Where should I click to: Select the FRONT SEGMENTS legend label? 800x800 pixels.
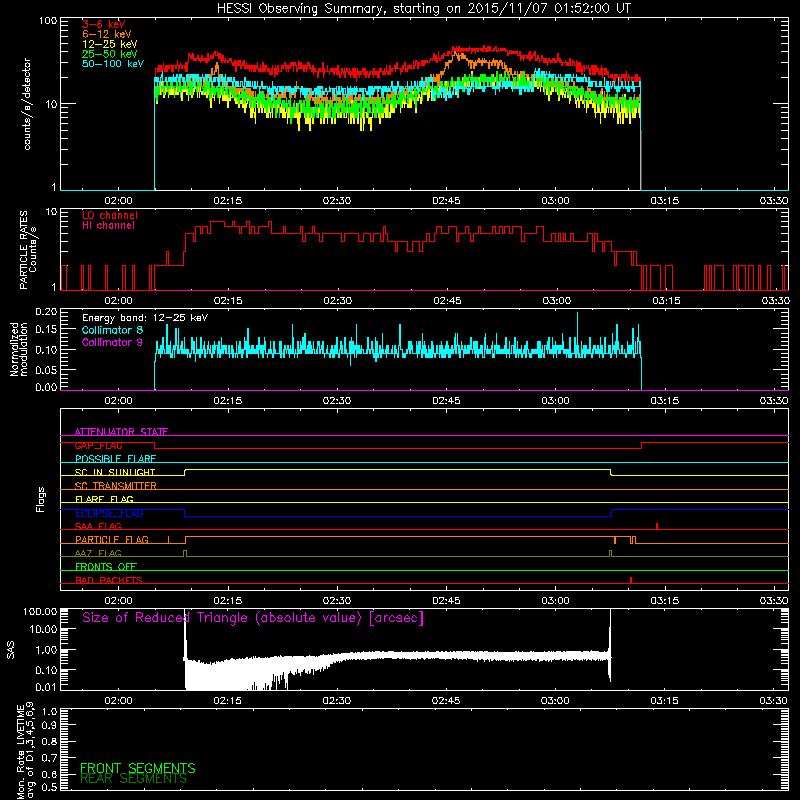pos(138,768)
